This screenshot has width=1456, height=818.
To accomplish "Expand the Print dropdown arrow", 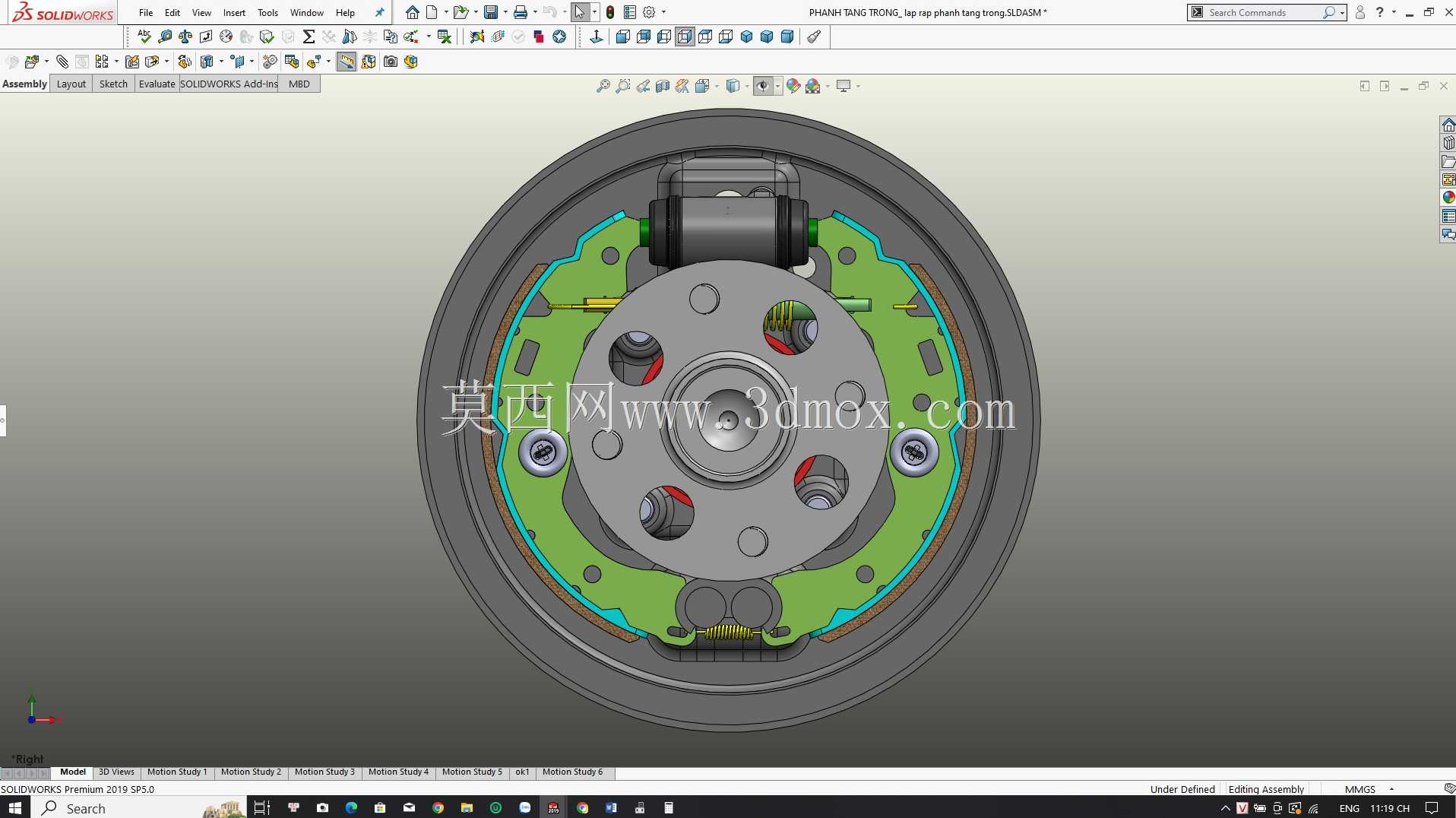I will coord(535,12).
